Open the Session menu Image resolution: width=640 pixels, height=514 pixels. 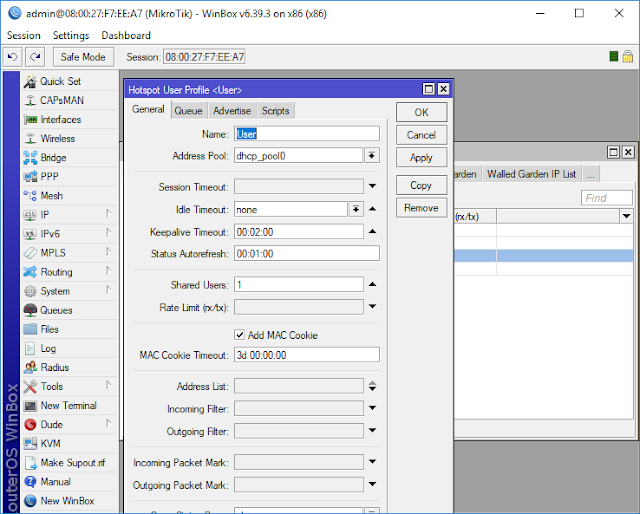point(24,36)
